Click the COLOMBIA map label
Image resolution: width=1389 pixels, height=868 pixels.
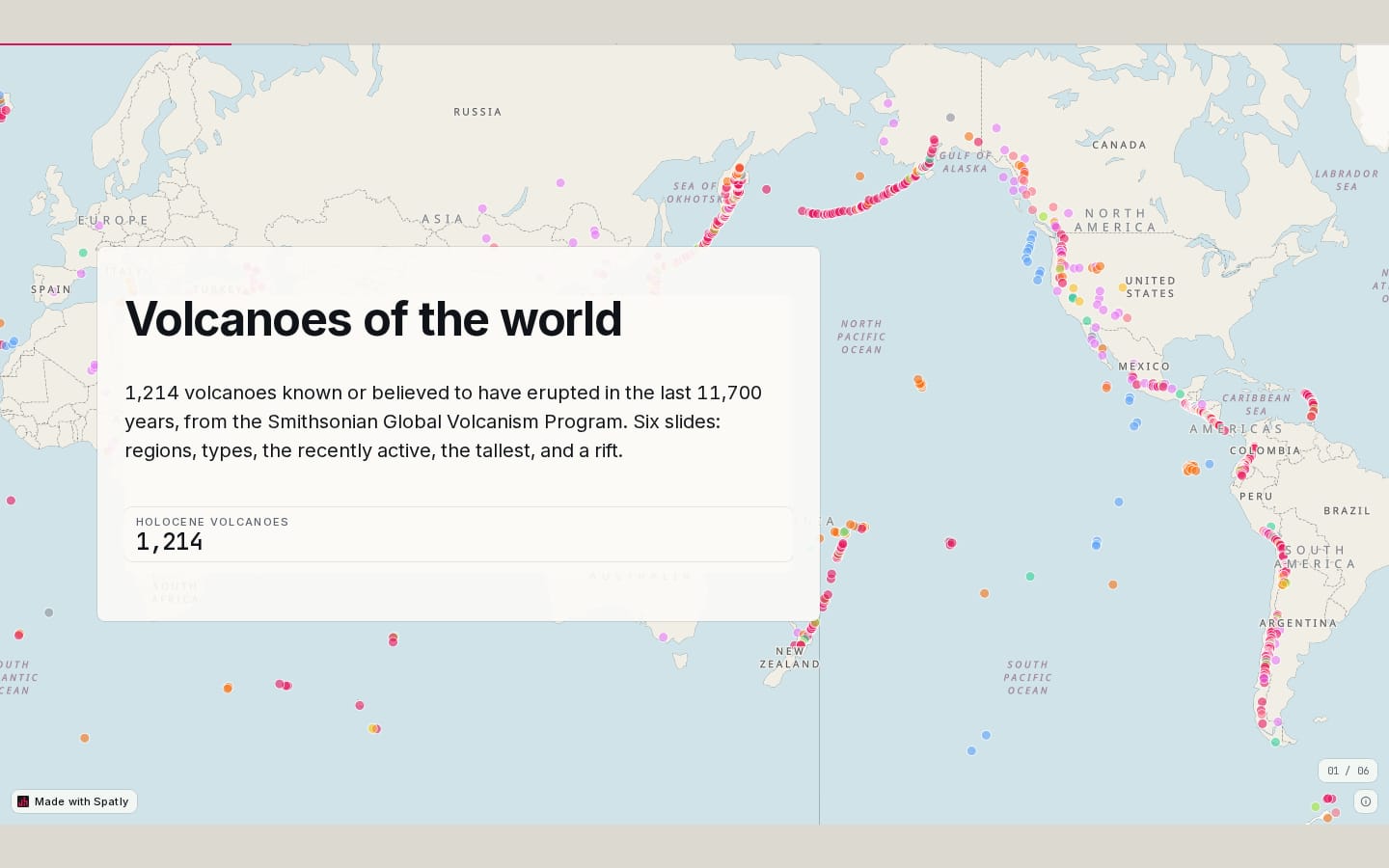click(x=1265, y=450)
